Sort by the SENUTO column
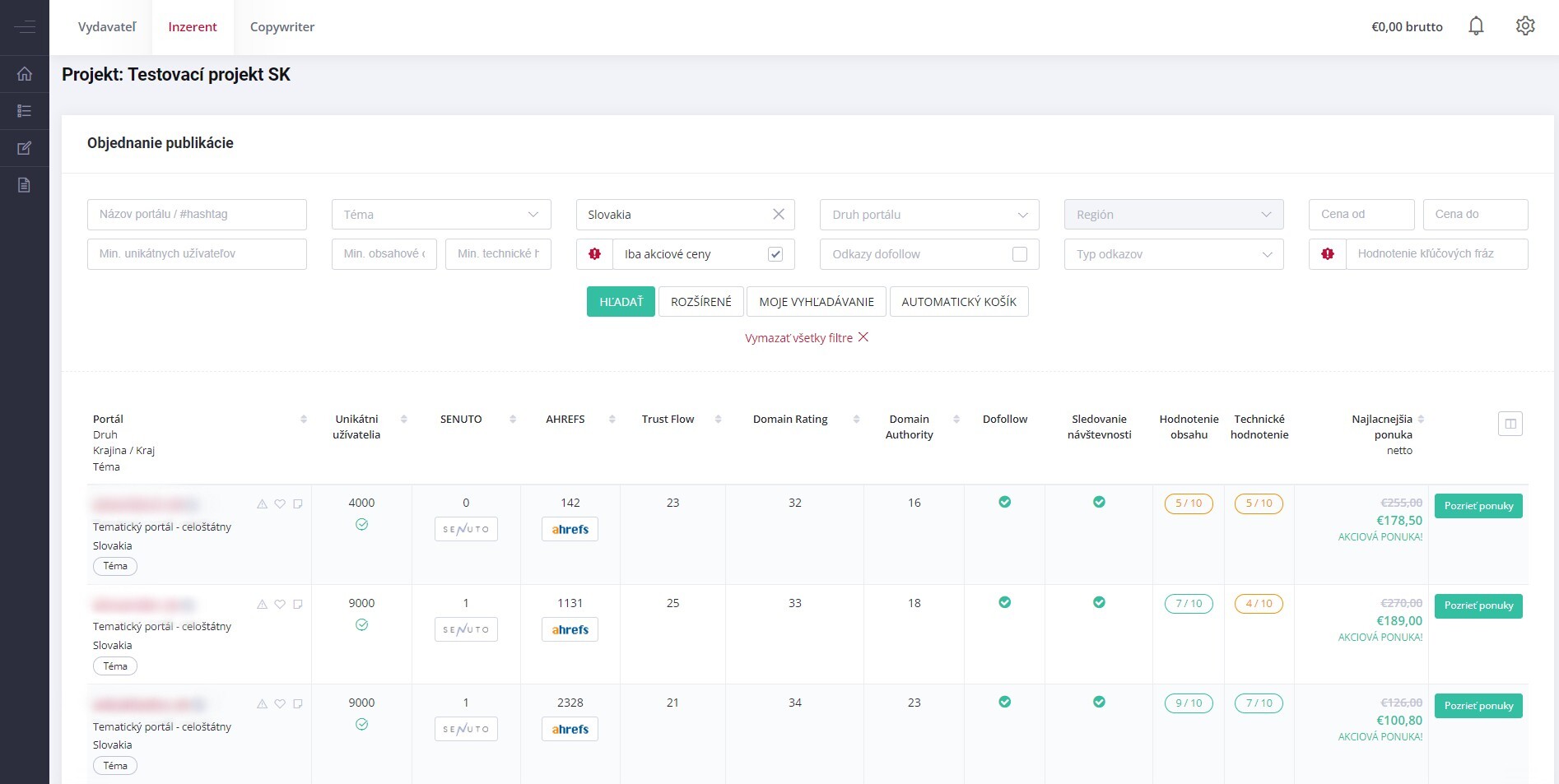 pyautogui.click(x=513, y=419)
